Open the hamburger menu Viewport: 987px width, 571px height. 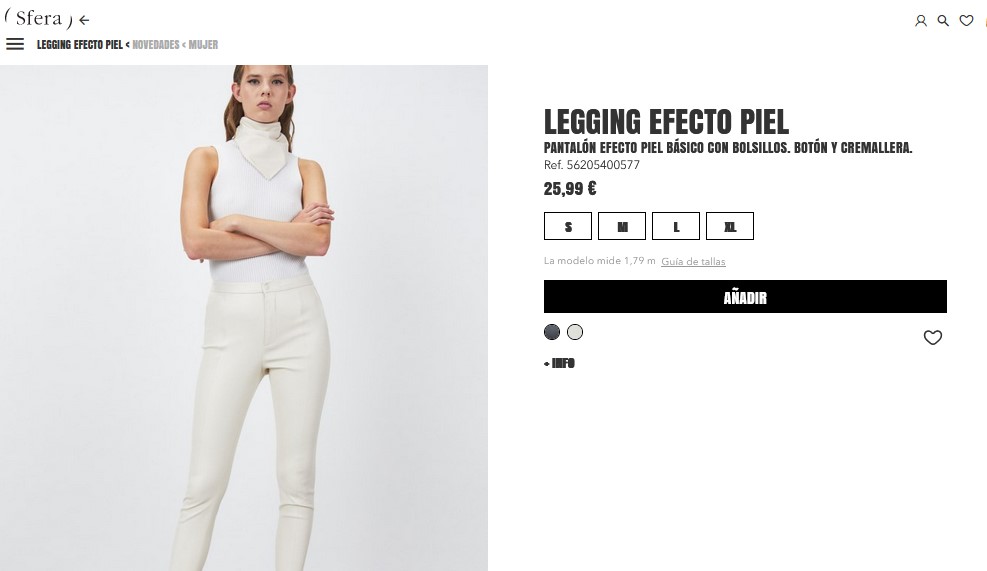click(15, 44)
